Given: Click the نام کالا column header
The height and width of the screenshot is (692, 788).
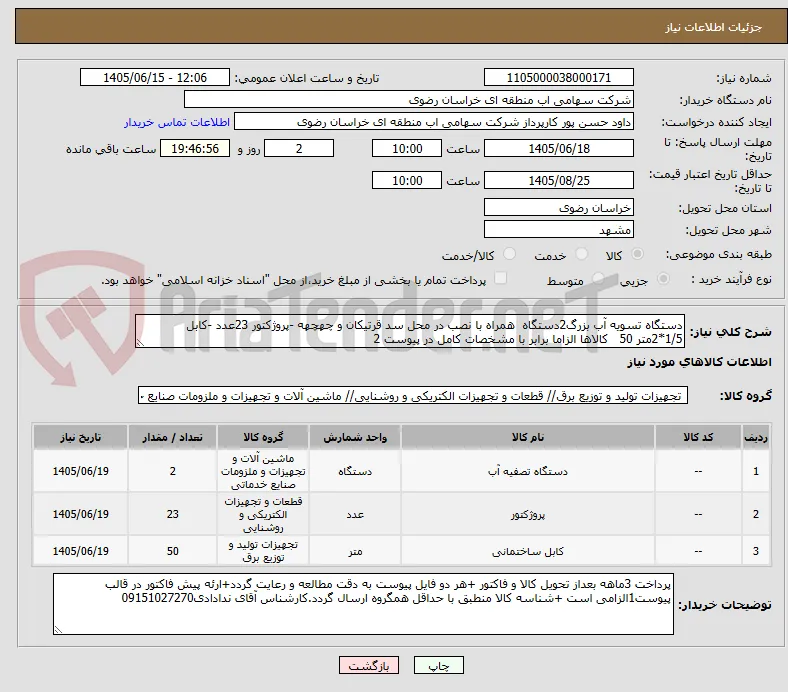Looking at the screenshot, I should pyautogui.click(x=528, y=437).
